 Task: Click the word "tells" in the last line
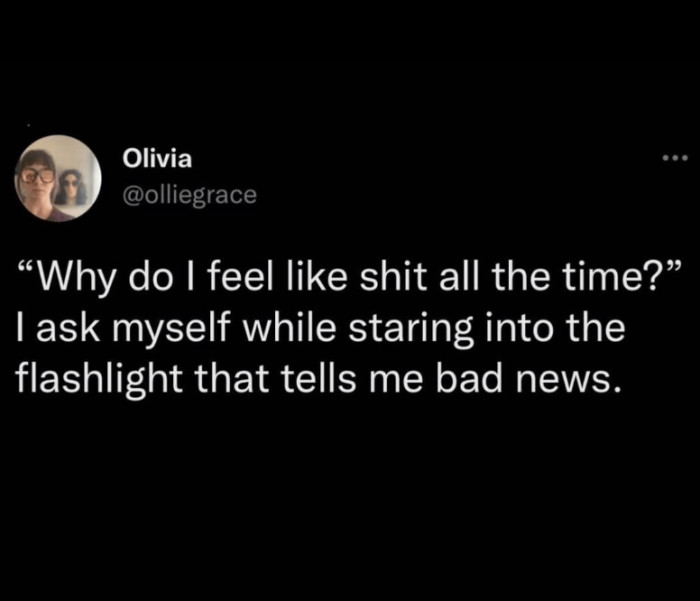point(318,381)
